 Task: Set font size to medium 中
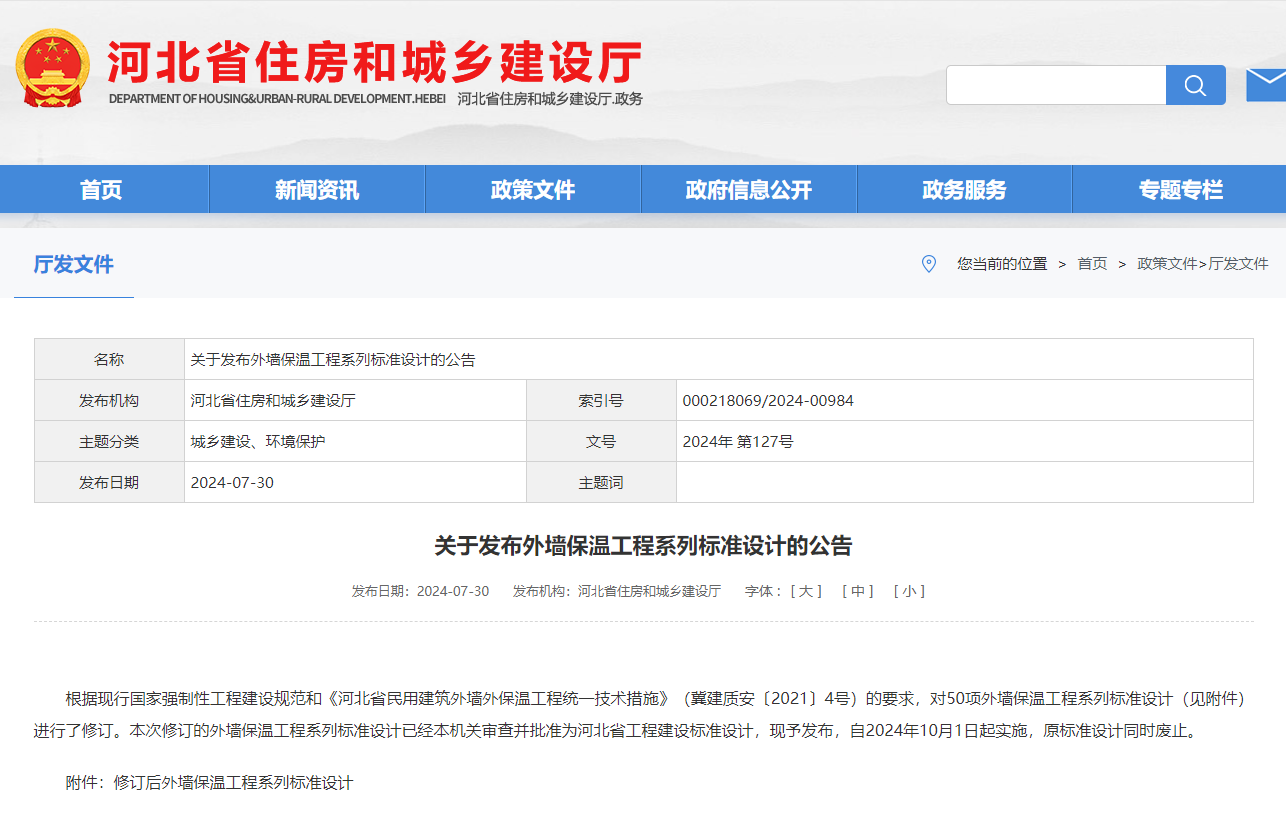tap(858, 591)
